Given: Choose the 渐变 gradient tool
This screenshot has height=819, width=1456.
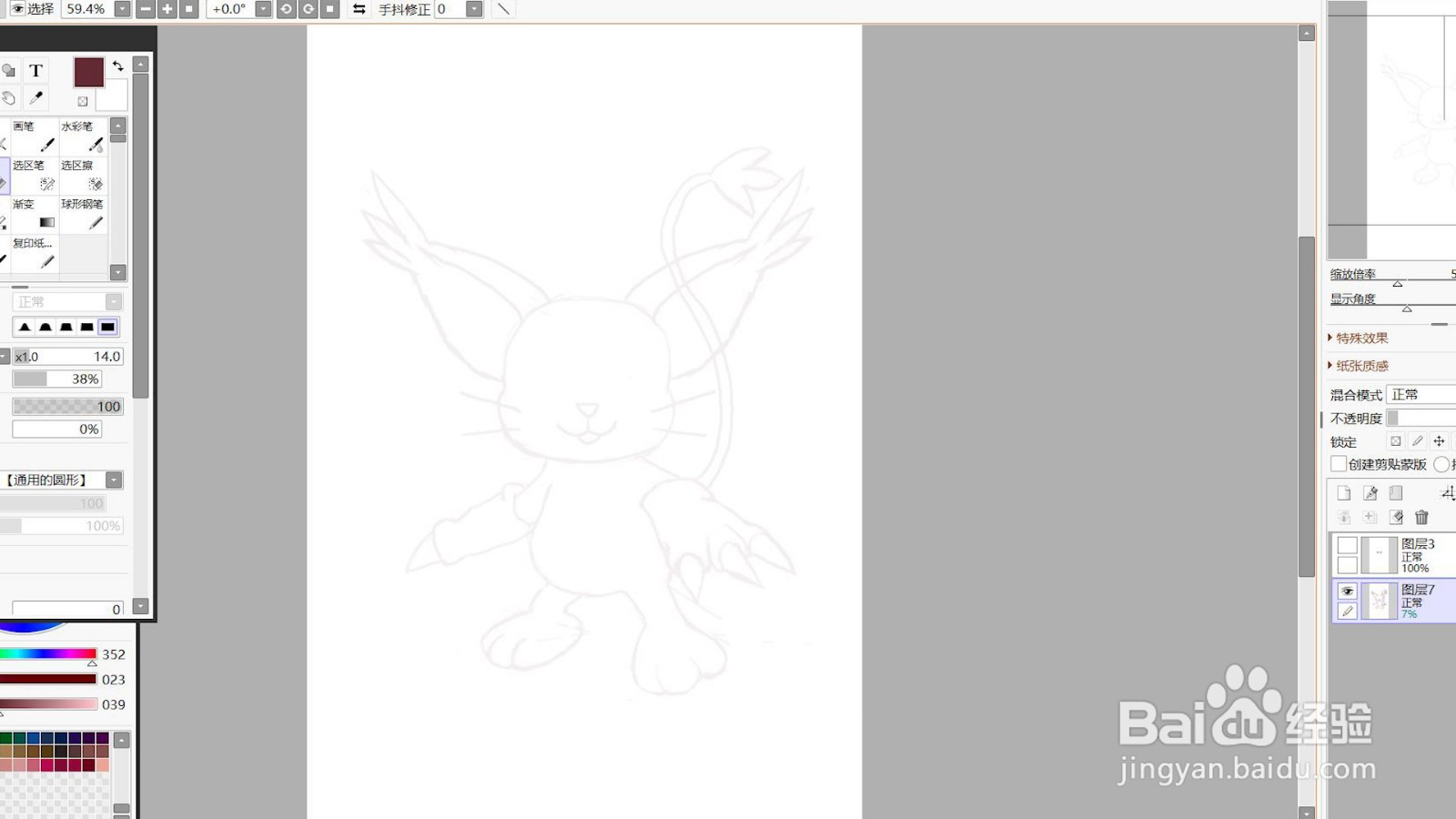Looking at the screenshot, I should pyautogui.click(x=35, y=214).
